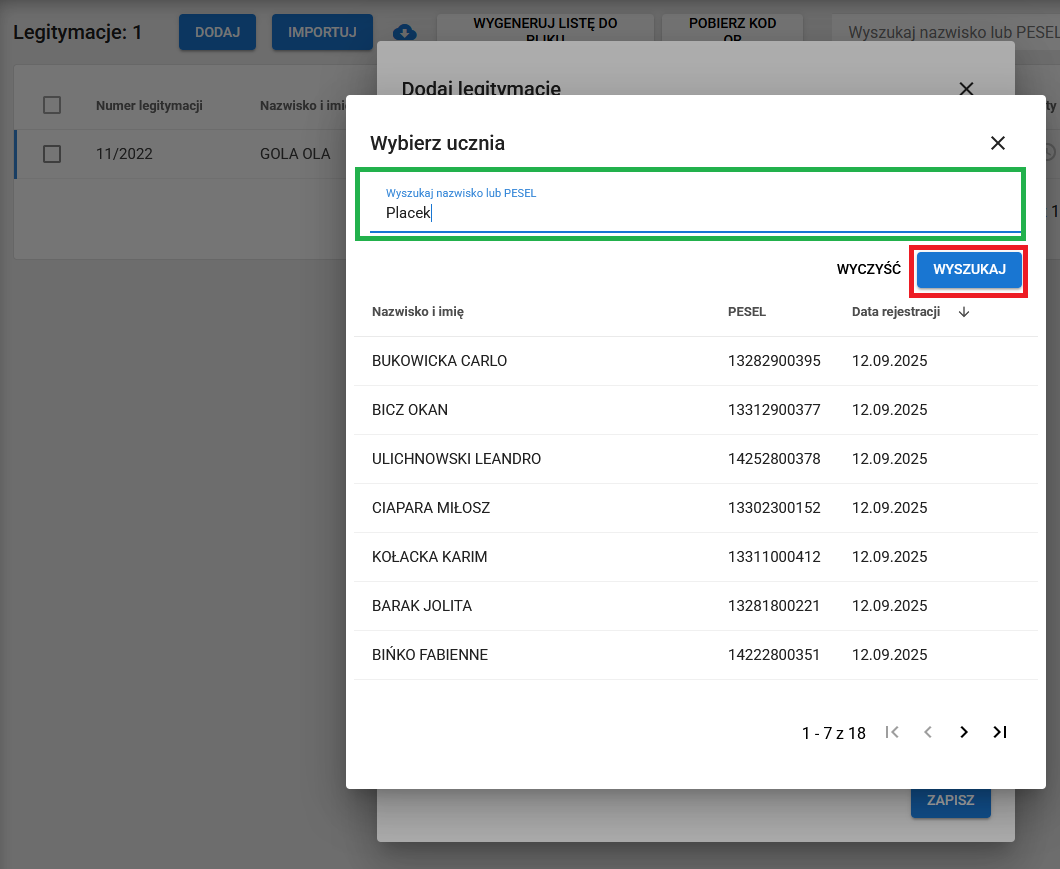Click the ZAPISZ save button
1060x869 pixels.
point(950,801)
